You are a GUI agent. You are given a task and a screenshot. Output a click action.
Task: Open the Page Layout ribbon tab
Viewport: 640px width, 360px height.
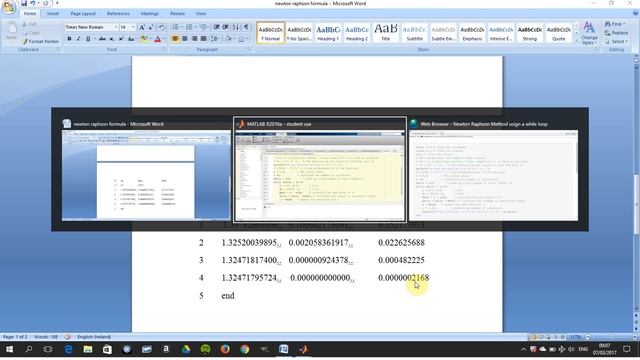[83, 13]
